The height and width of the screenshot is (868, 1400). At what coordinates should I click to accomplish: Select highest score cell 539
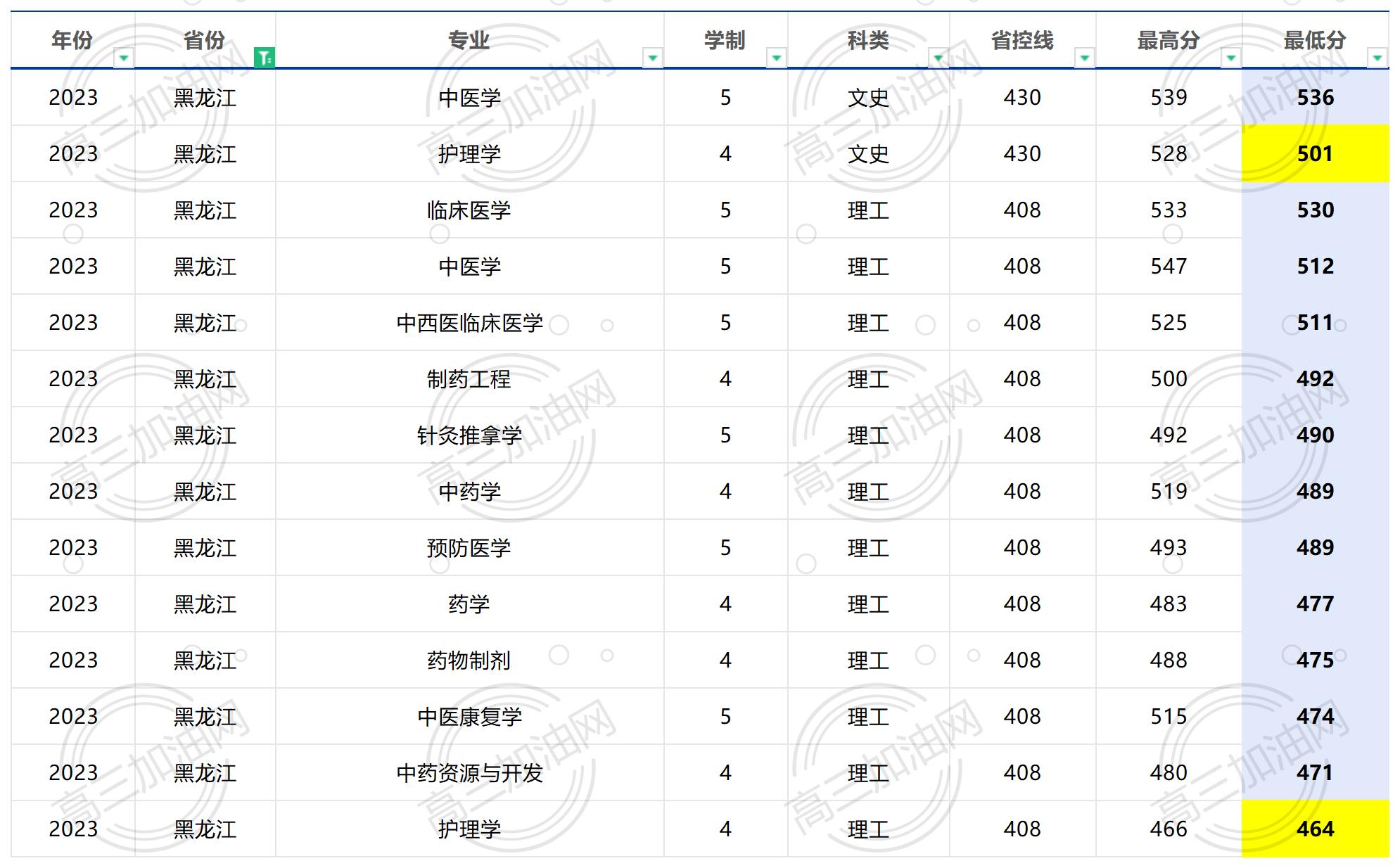click(1169, 97)
